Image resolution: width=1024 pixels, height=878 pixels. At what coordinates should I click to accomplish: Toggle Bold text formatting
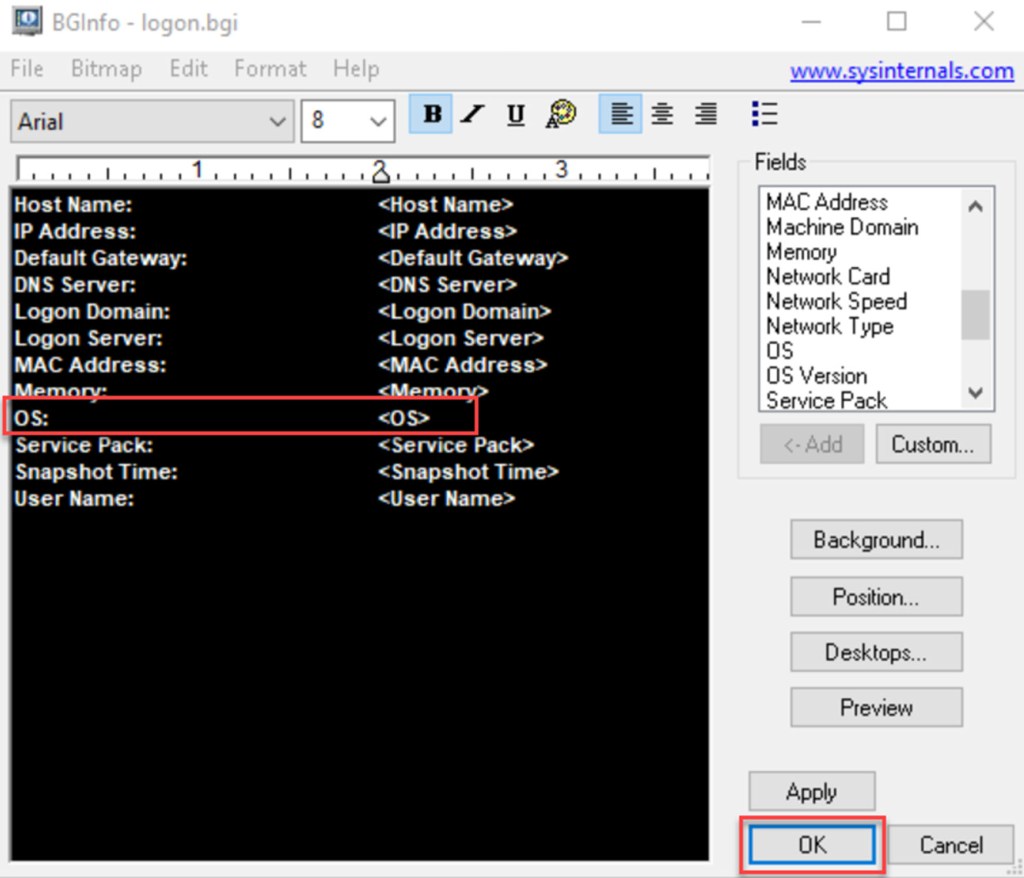pos(432,114)
